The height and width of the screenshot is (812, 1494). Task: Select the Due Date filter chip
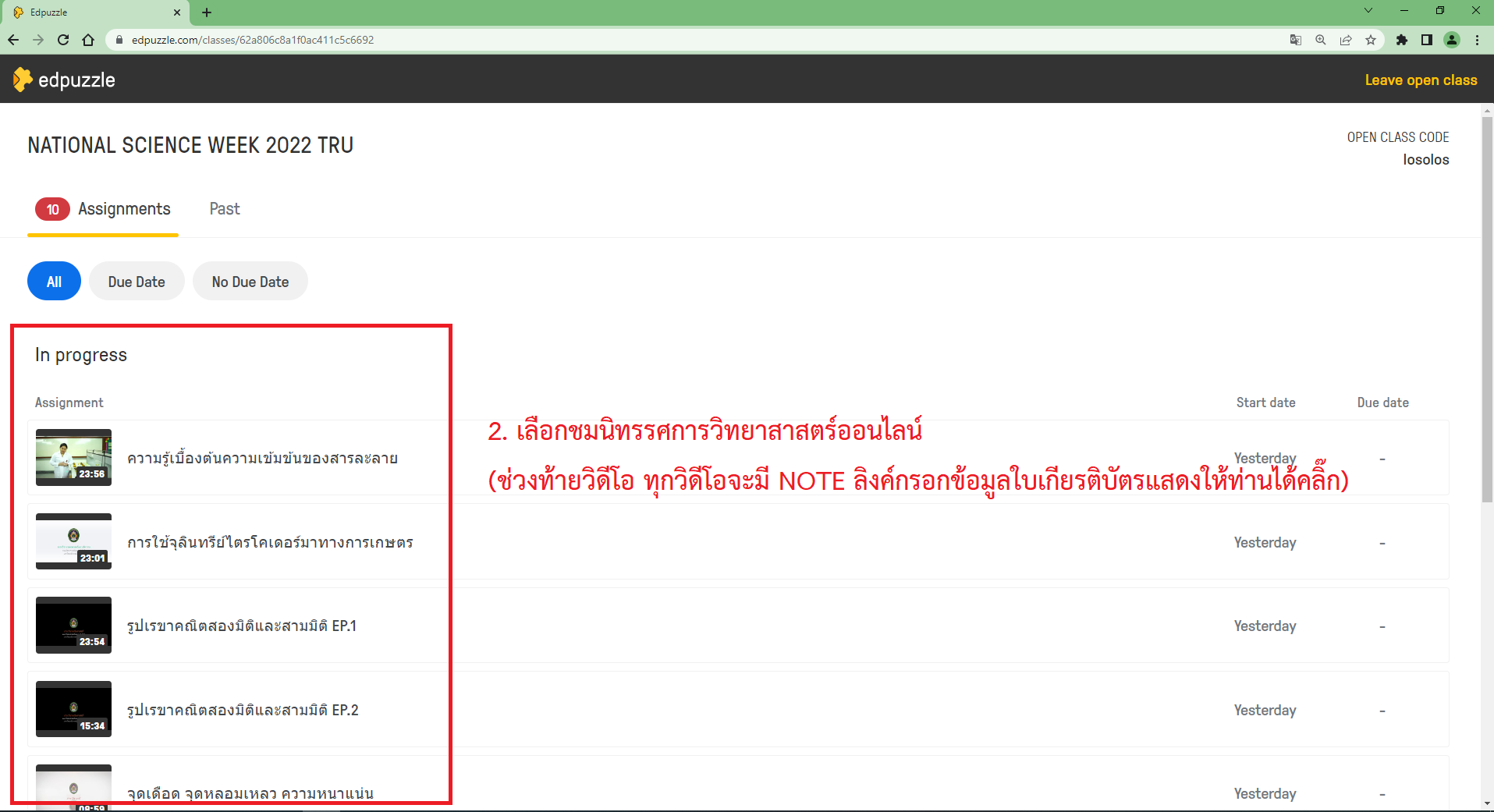pyautogui.click(x=137, y=282)
